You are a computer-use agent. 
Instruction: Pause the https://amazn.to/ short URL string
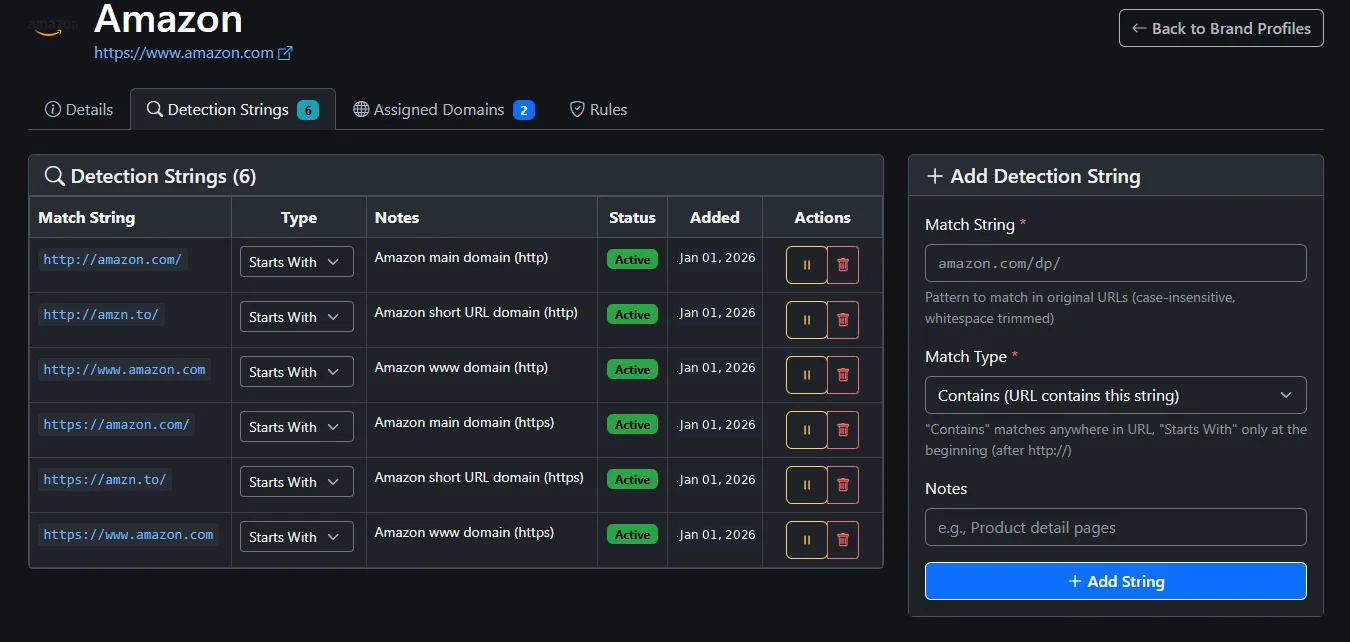[x=806, y=484]
